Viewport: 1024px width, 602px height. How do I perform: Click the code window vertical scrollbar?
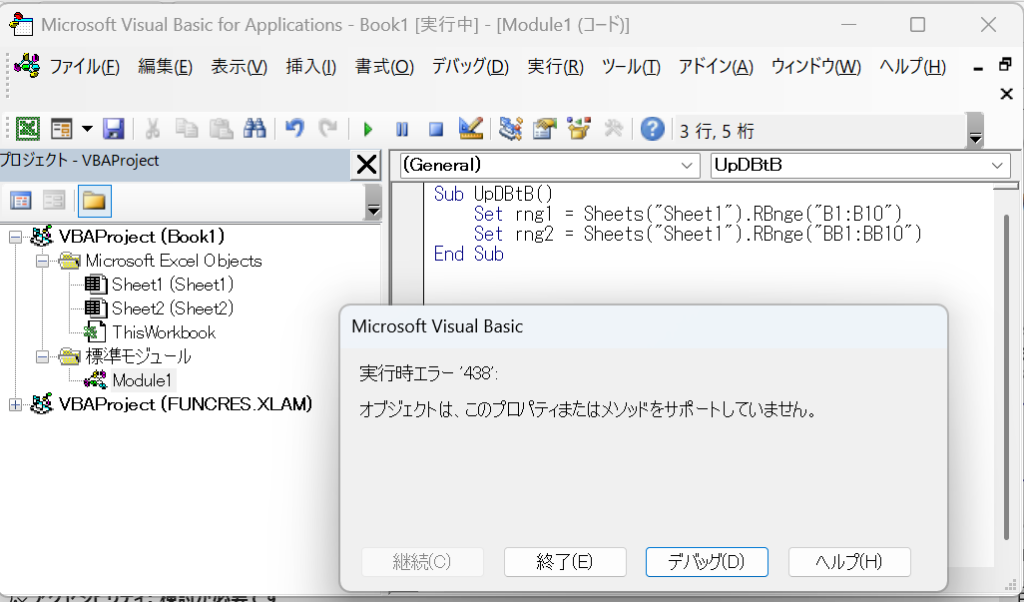pos(1006,376)
